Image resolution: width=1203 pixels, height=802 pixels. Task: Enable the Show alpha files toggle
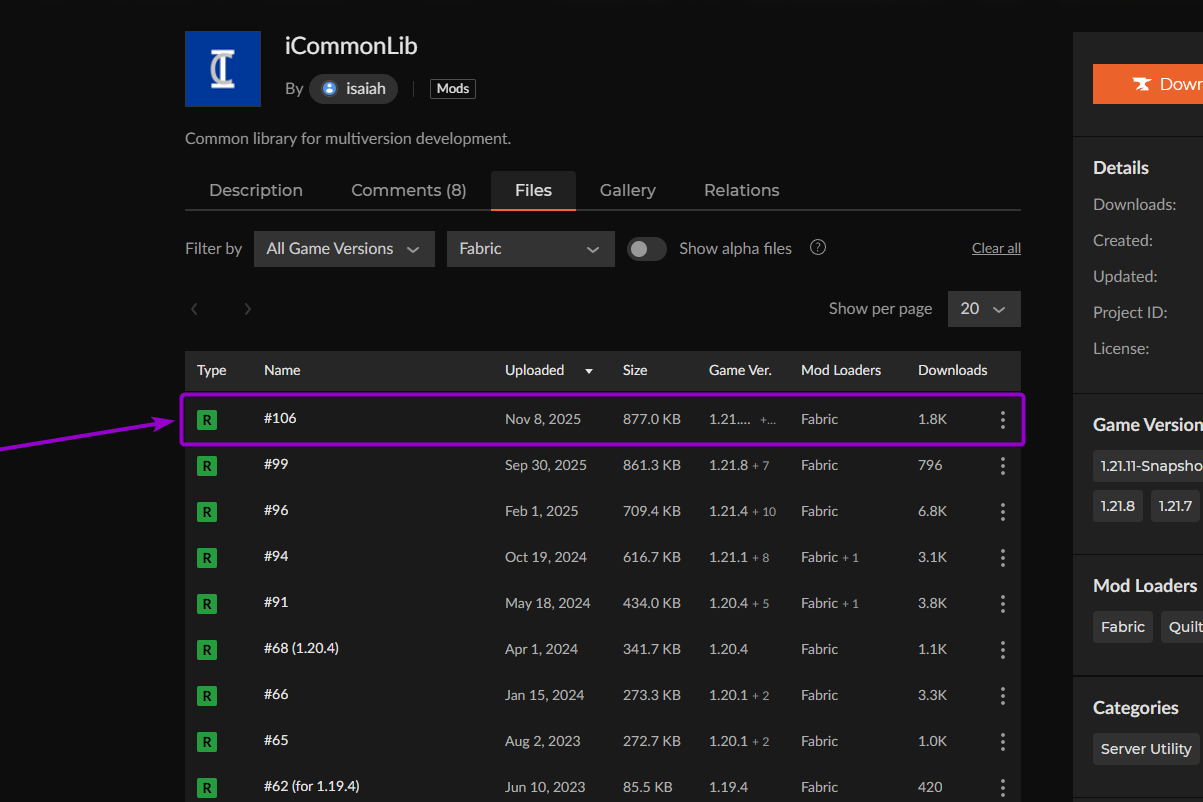646,249
